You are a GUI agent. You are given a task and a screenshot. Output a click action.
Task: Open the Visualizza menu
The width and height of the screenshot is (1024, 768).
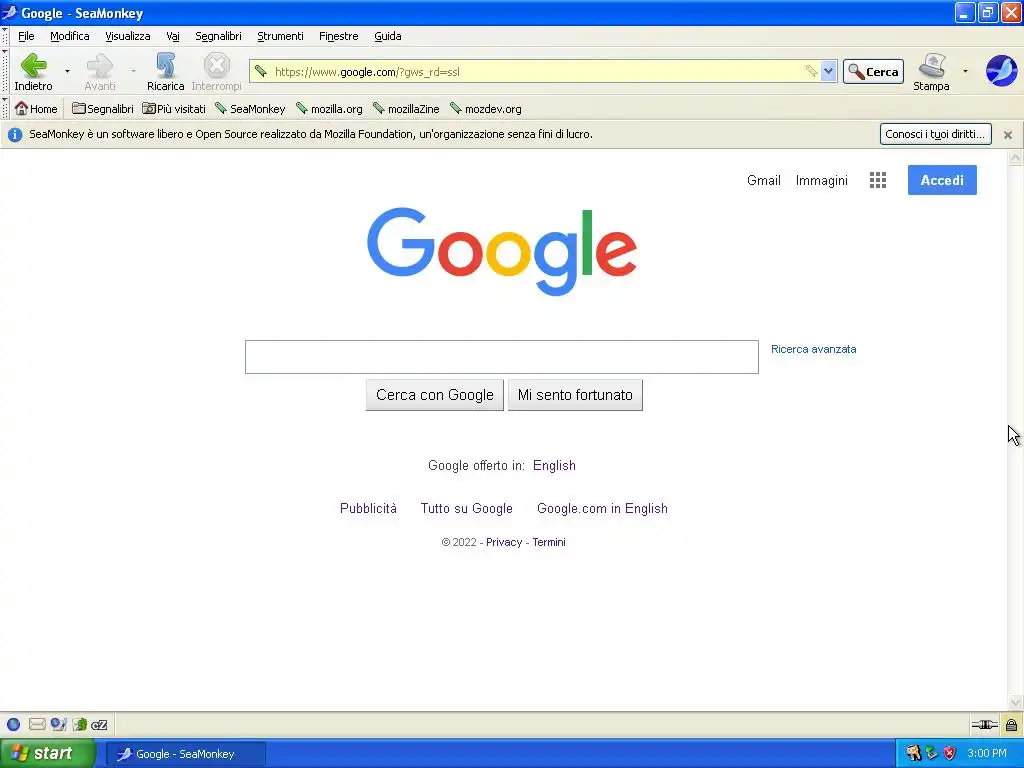click(x=128, y=36)
